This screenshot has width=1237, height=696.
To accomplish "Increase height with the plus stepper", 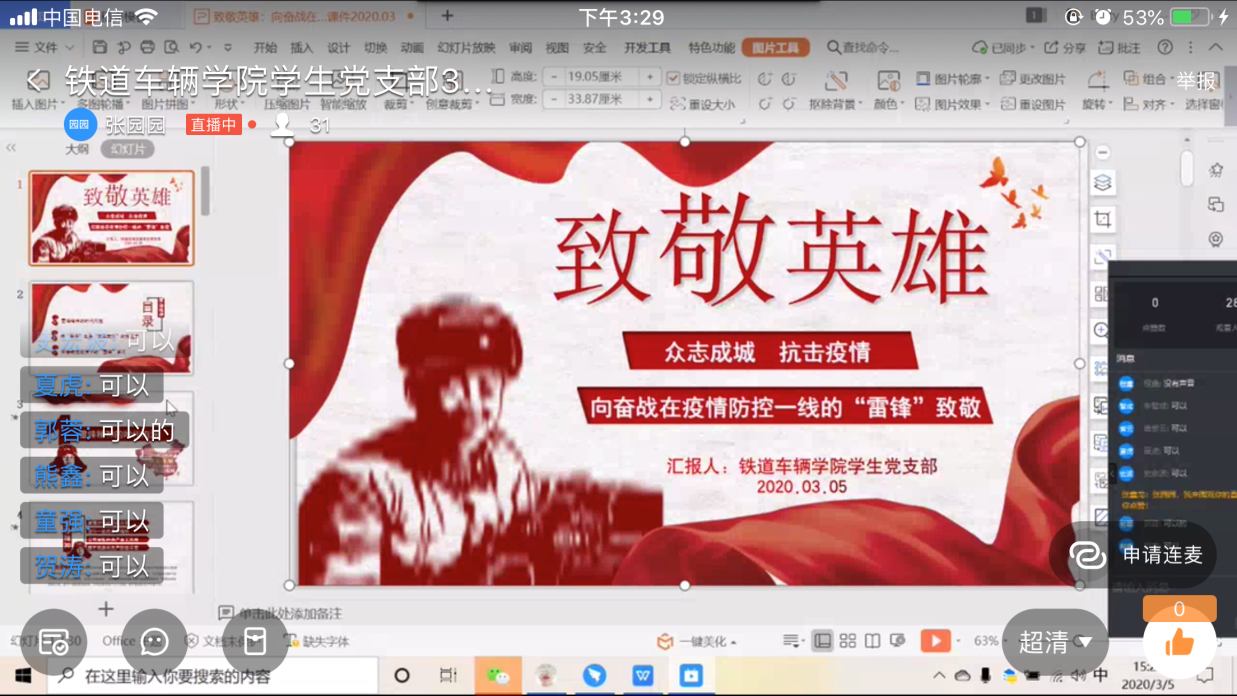I will click(x=650, y=77).
